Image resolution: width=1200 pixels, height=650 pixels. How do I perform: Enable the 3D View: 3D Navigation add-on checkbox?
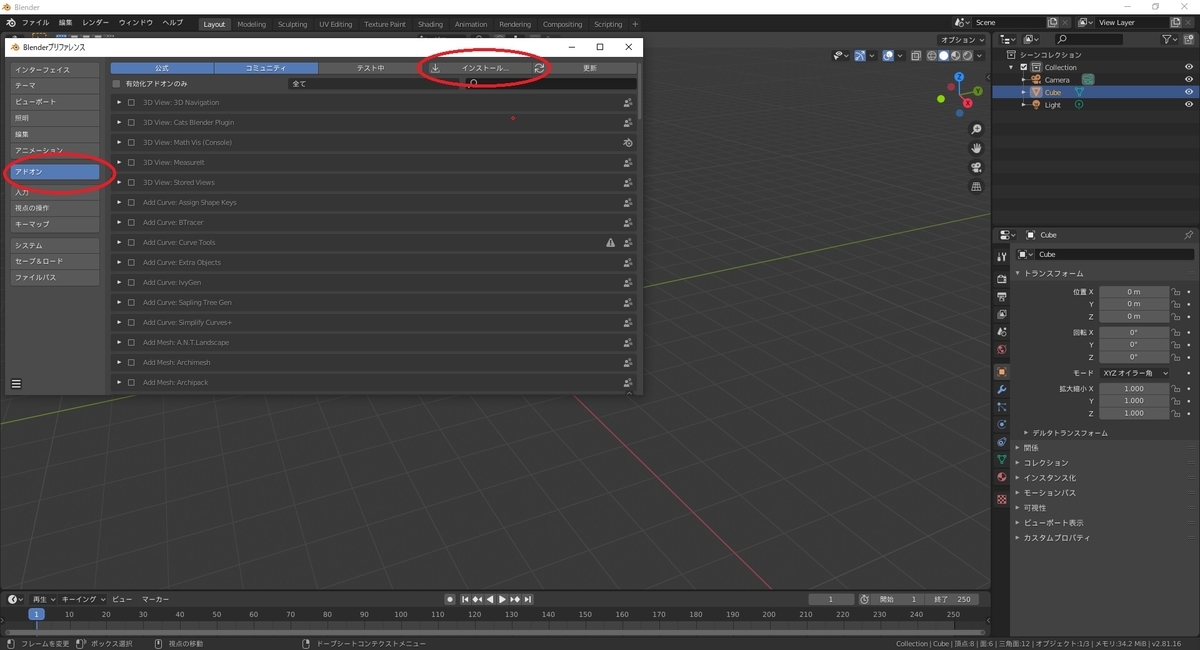point(131,102)
